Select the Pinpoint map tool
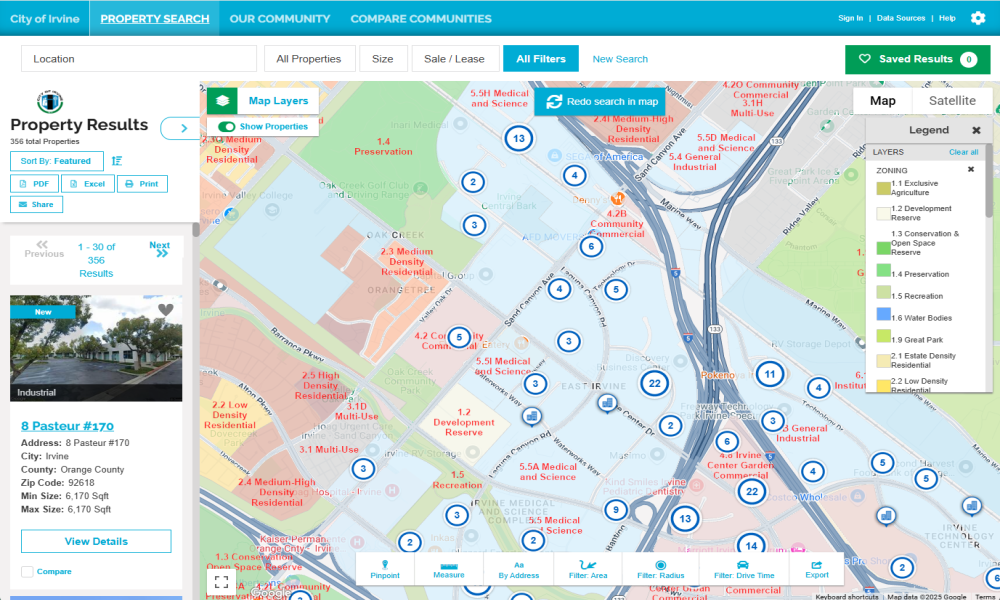The image size is (1000, 600). coord(385,569)
